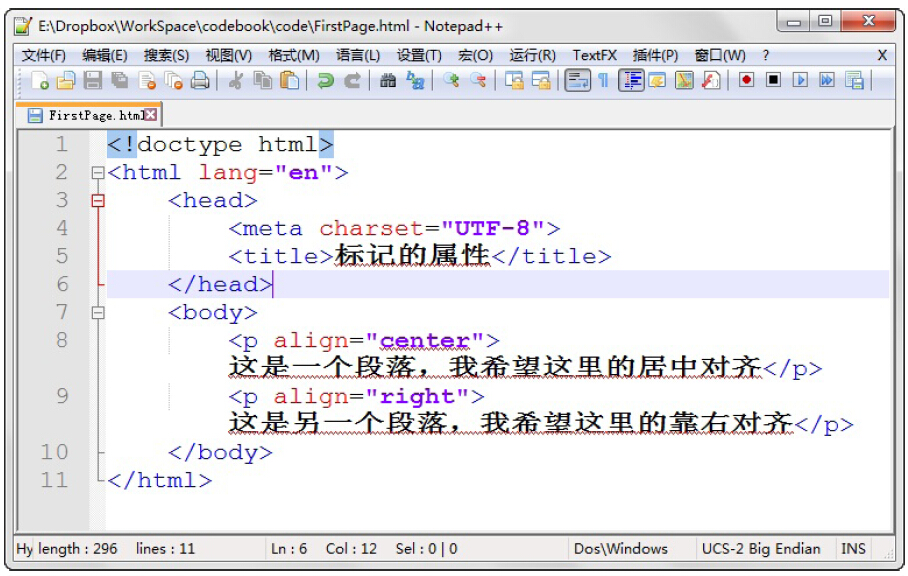Click the X at menu bar's right end
The width and height of the screenshot is (908, 576).
coord(882,55)
